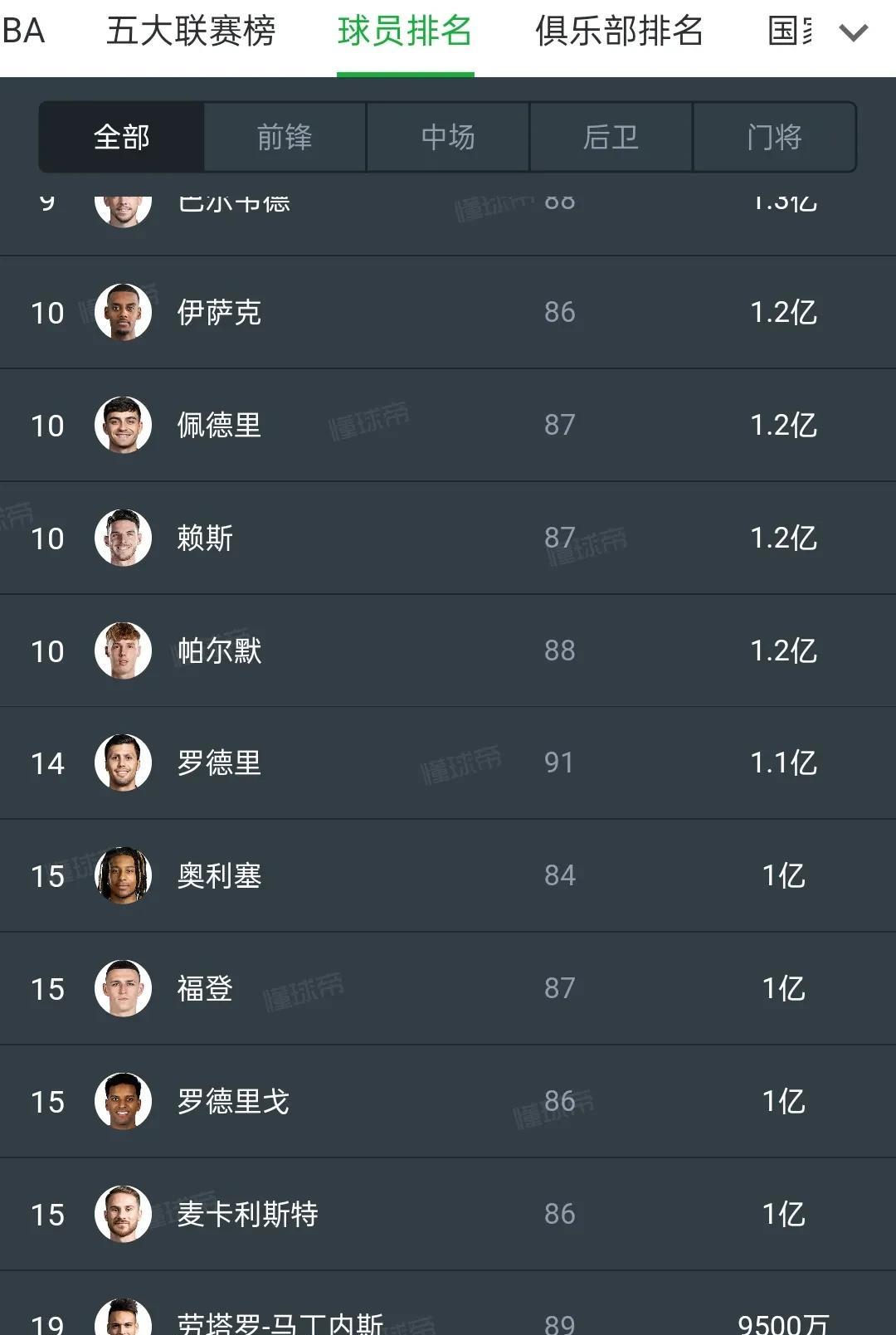
Task: Tap 帕尔默 avatar image
Action: 123,650
